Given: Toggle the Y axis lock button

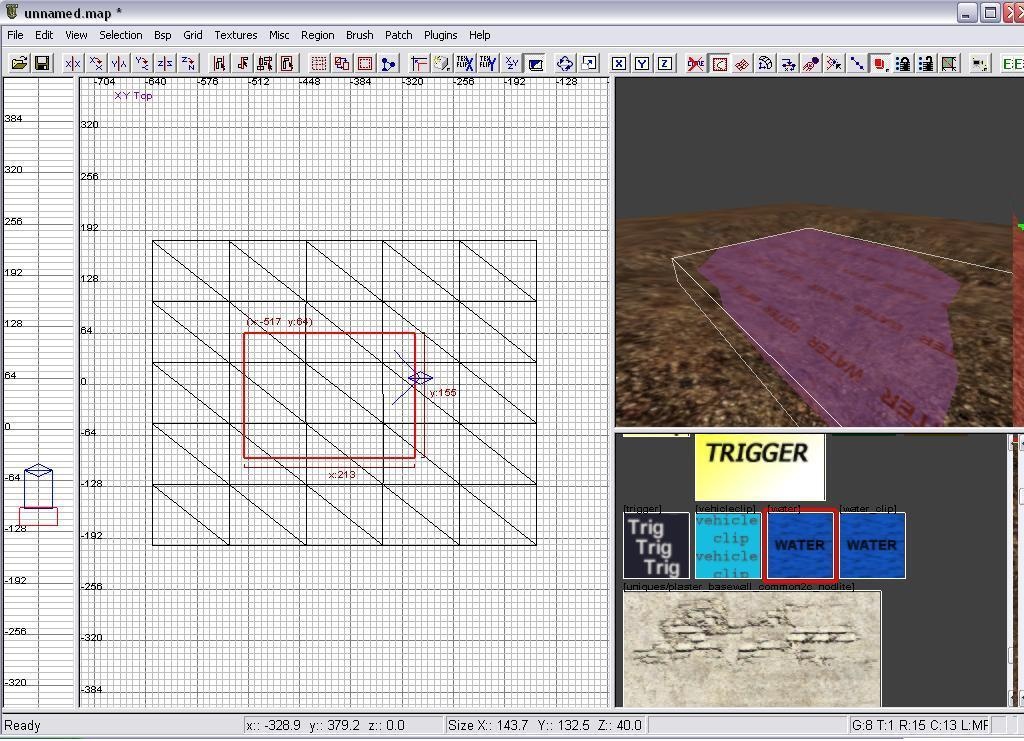Looking at the screenshot, I should pyautogui.click(x=642, y=63).
